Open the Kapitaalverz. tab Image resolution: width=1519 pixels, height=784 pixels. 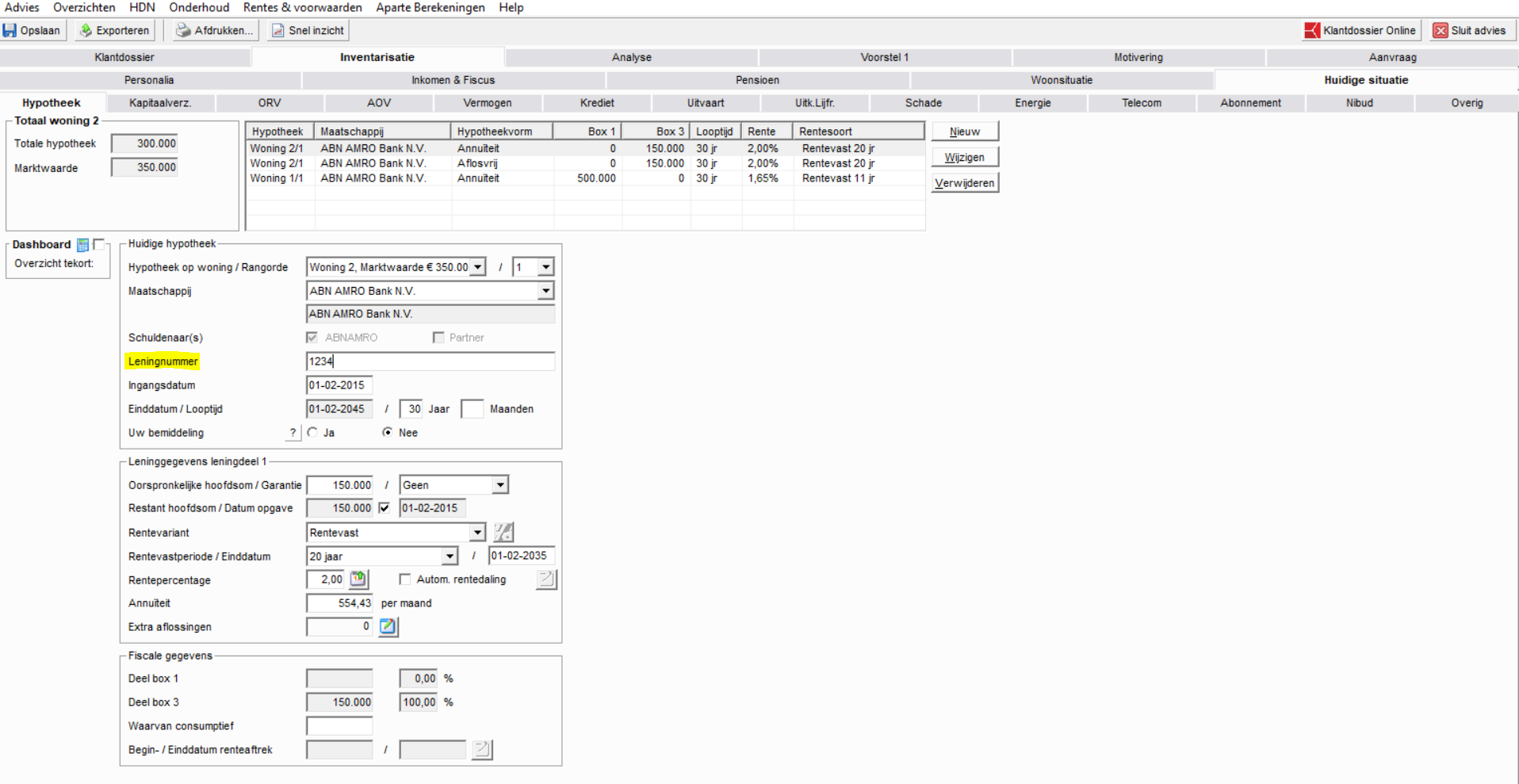[161, 103]
